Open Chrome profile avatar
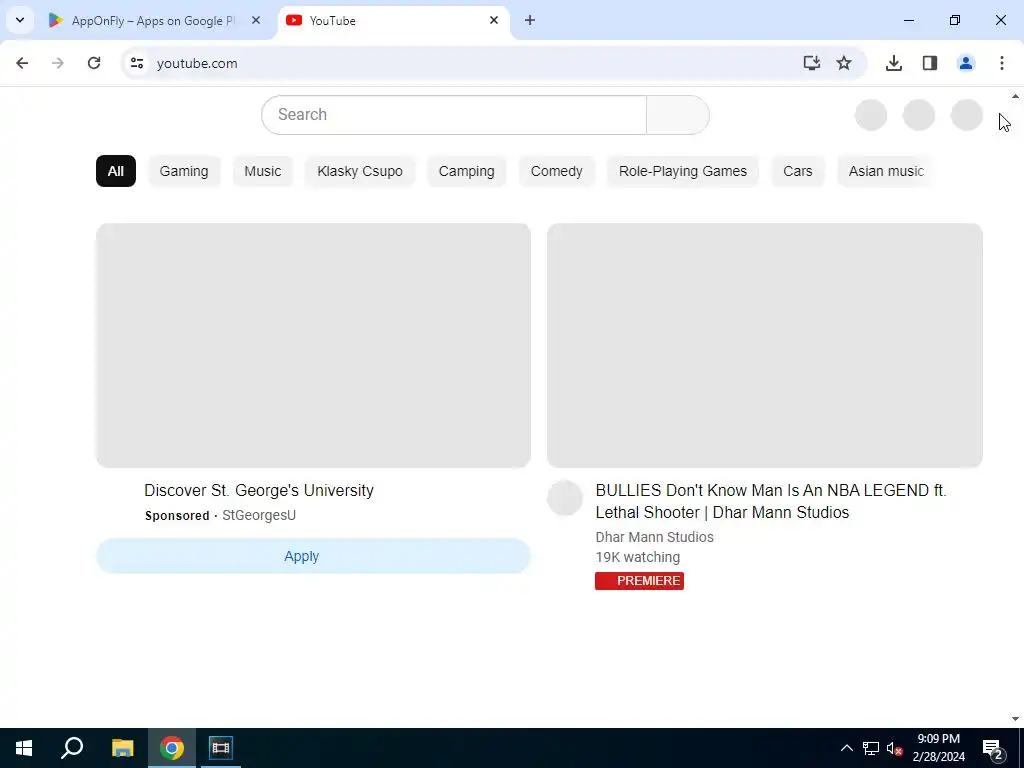1024x768 pixels. click(x=965, y=63)
